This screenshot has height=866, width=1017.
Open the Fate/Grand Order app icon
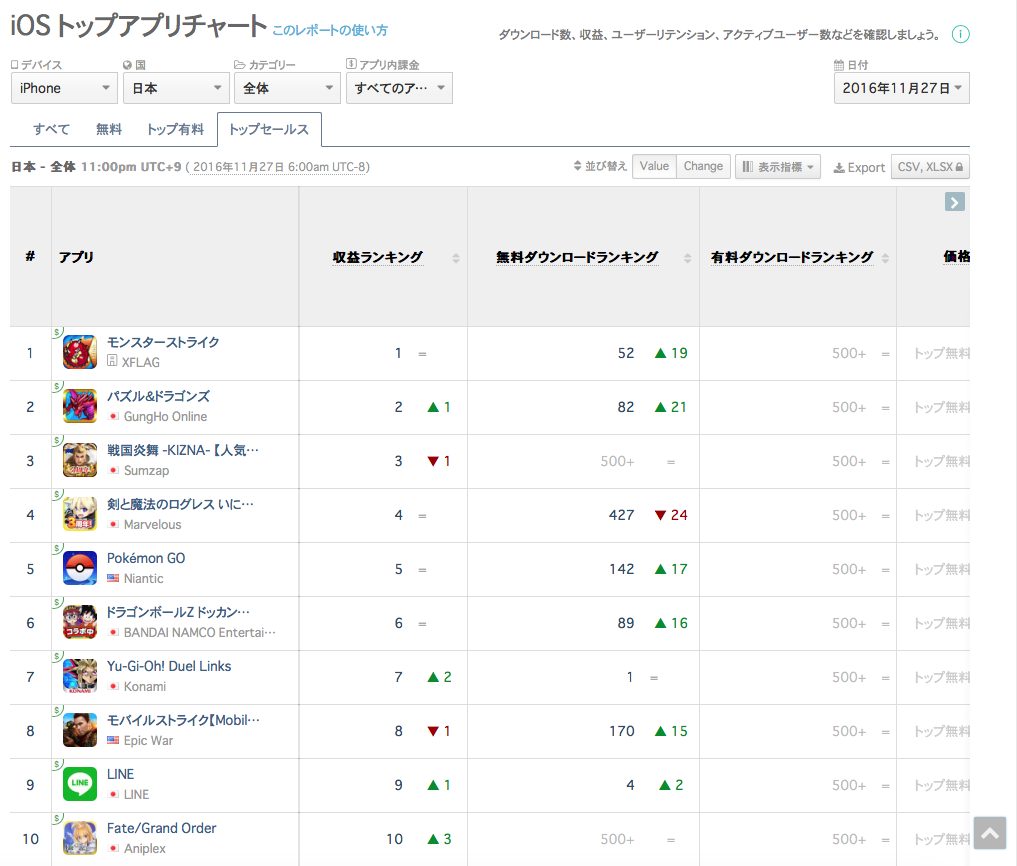[80, 837]
